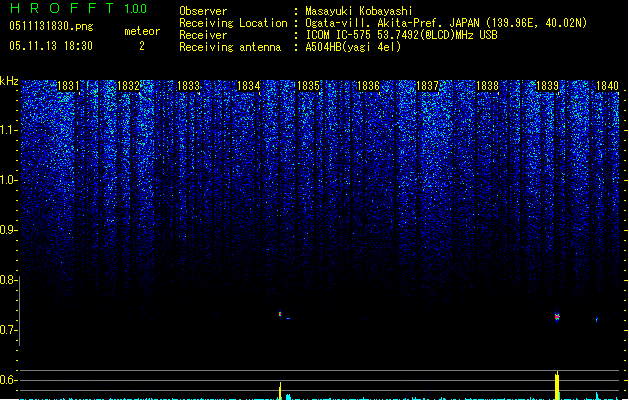
Task: Click the 1.1 kHz axis label
Action: pyautogui.click(x=8, y=130)
